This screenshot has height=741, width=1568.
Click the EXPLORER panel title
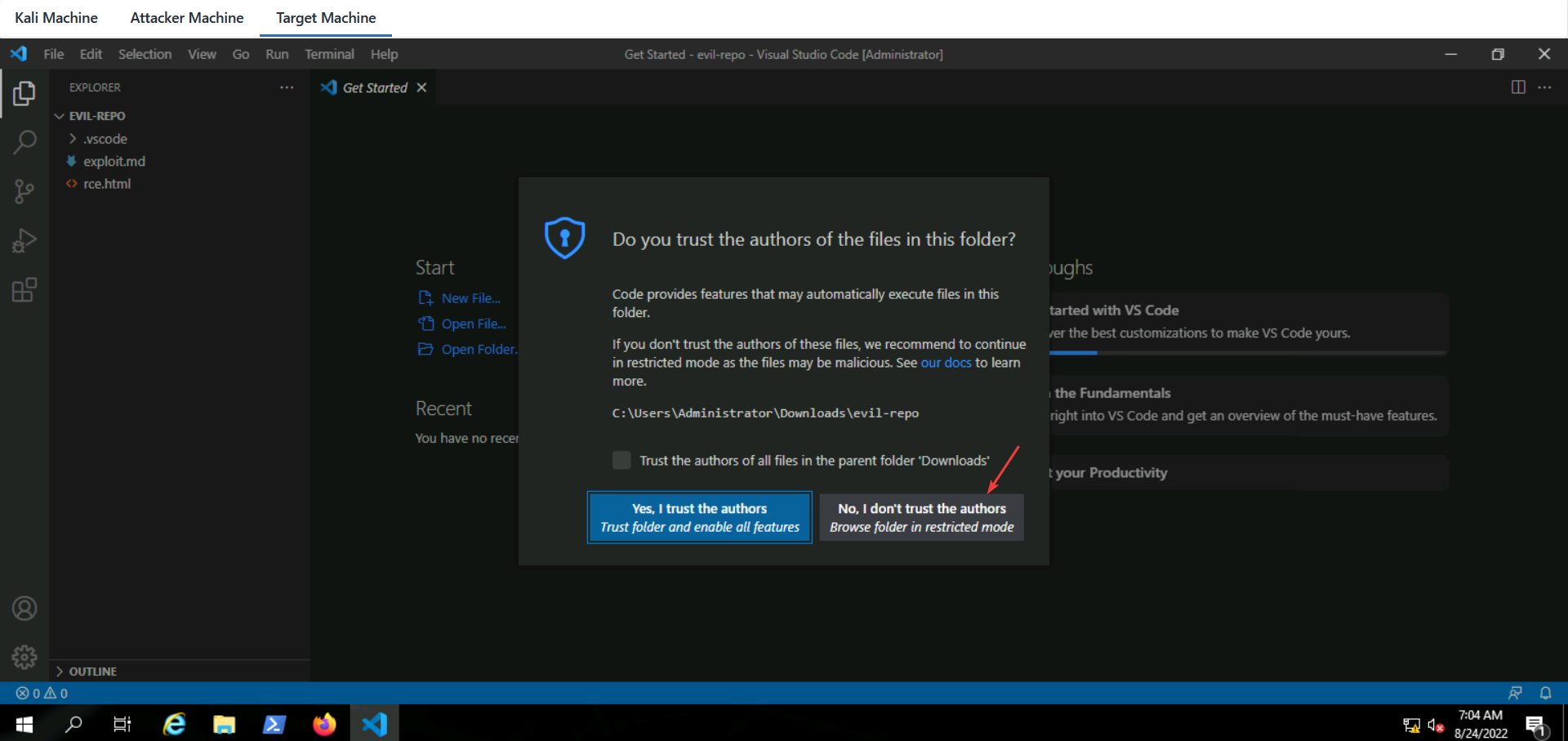[x=95, y=87]
